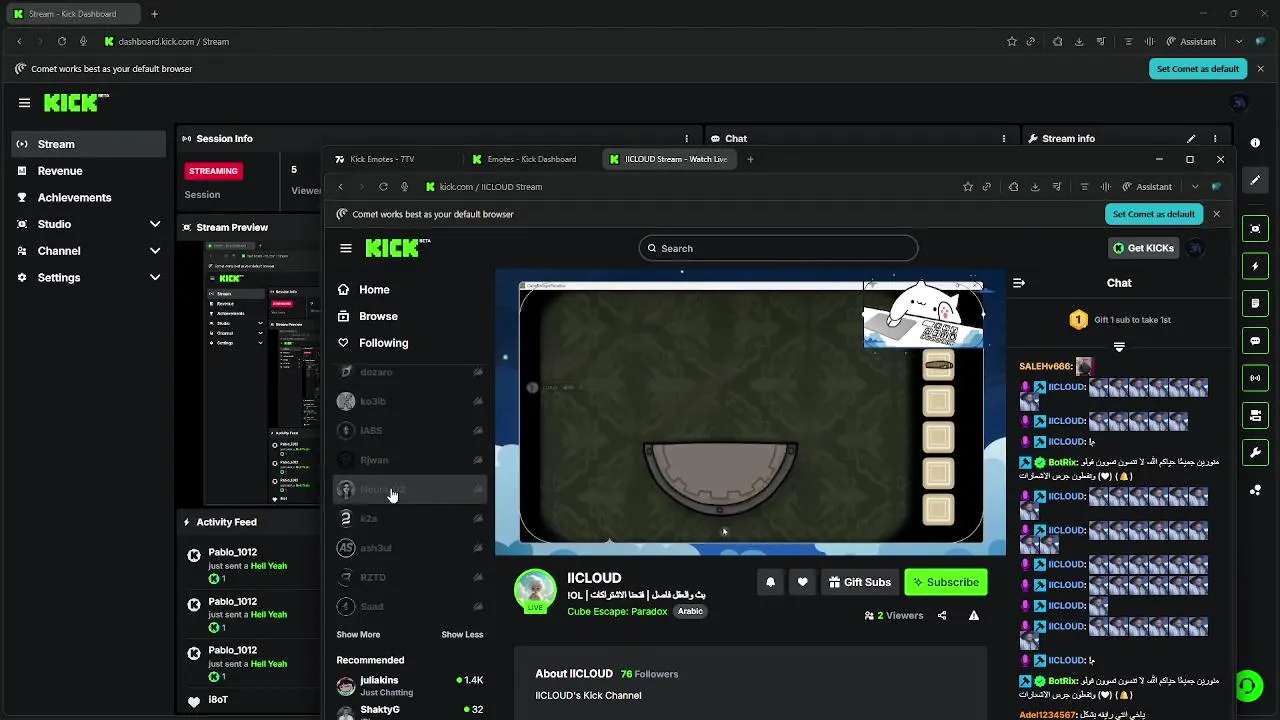This screenshot has width=1280, height=720.
Task: Open Revenue in the dashboard sidebar
Action: (x=89, y=171)
